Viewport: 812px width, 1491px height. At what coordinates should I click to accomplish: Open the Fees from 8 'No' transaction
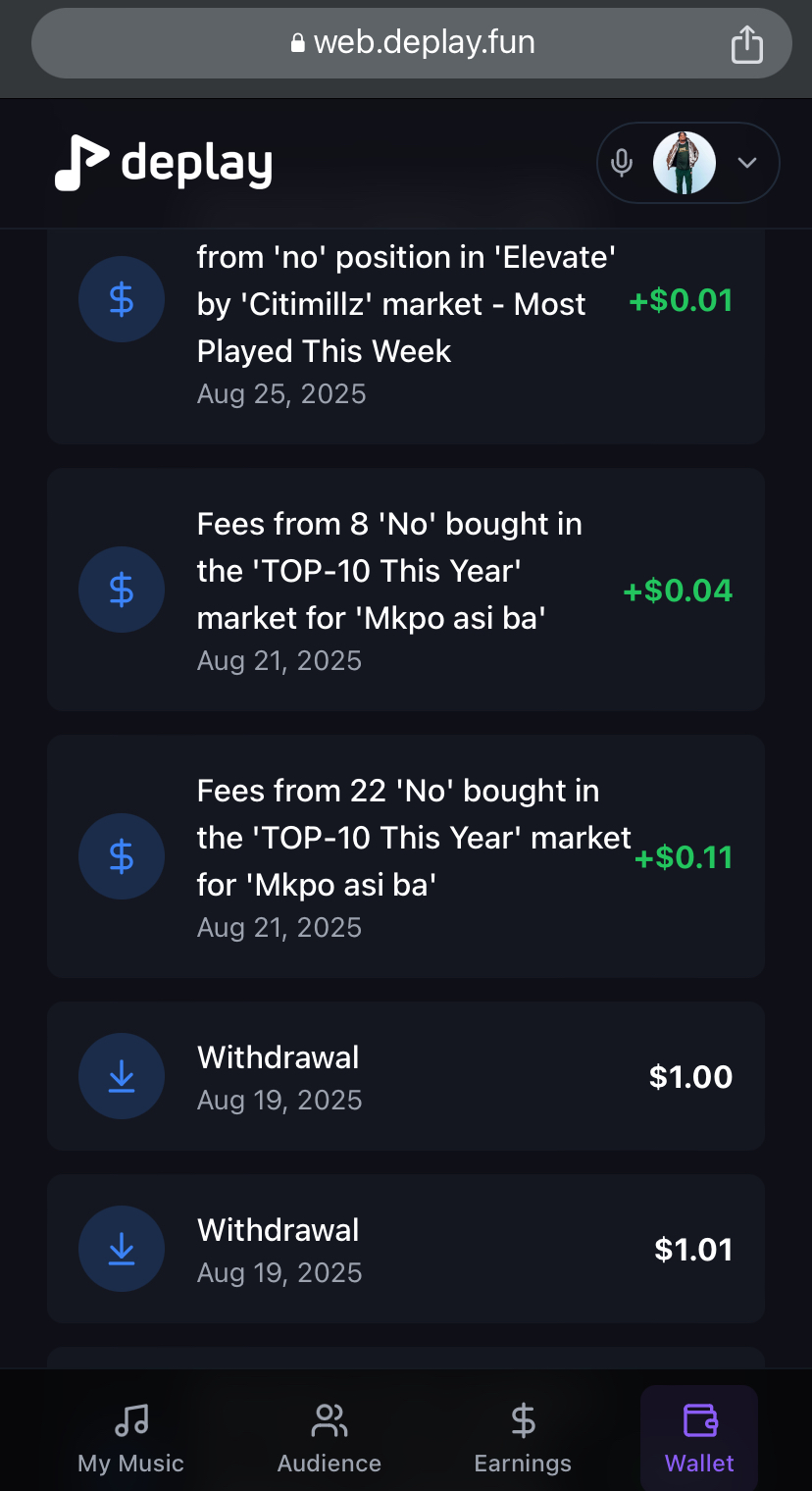[x=406, y=590]
